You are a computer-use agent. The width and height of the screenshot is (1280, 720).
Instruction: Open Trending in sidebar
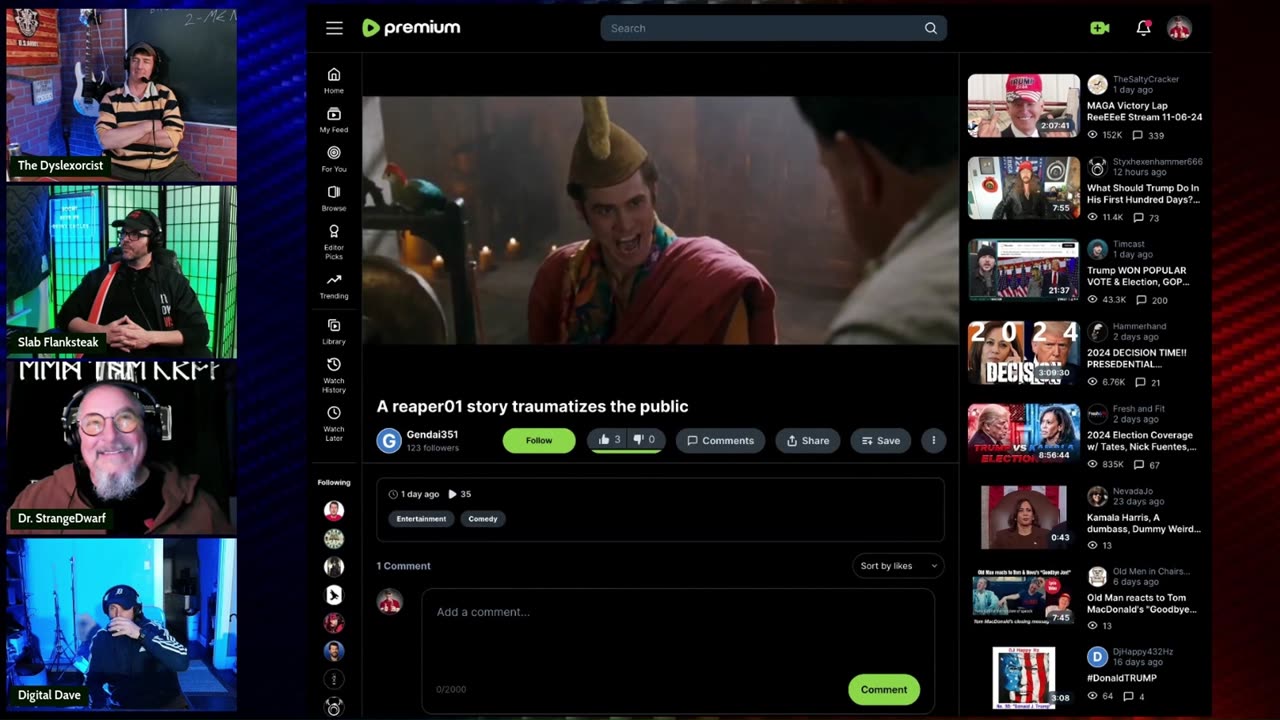point(334,286)
